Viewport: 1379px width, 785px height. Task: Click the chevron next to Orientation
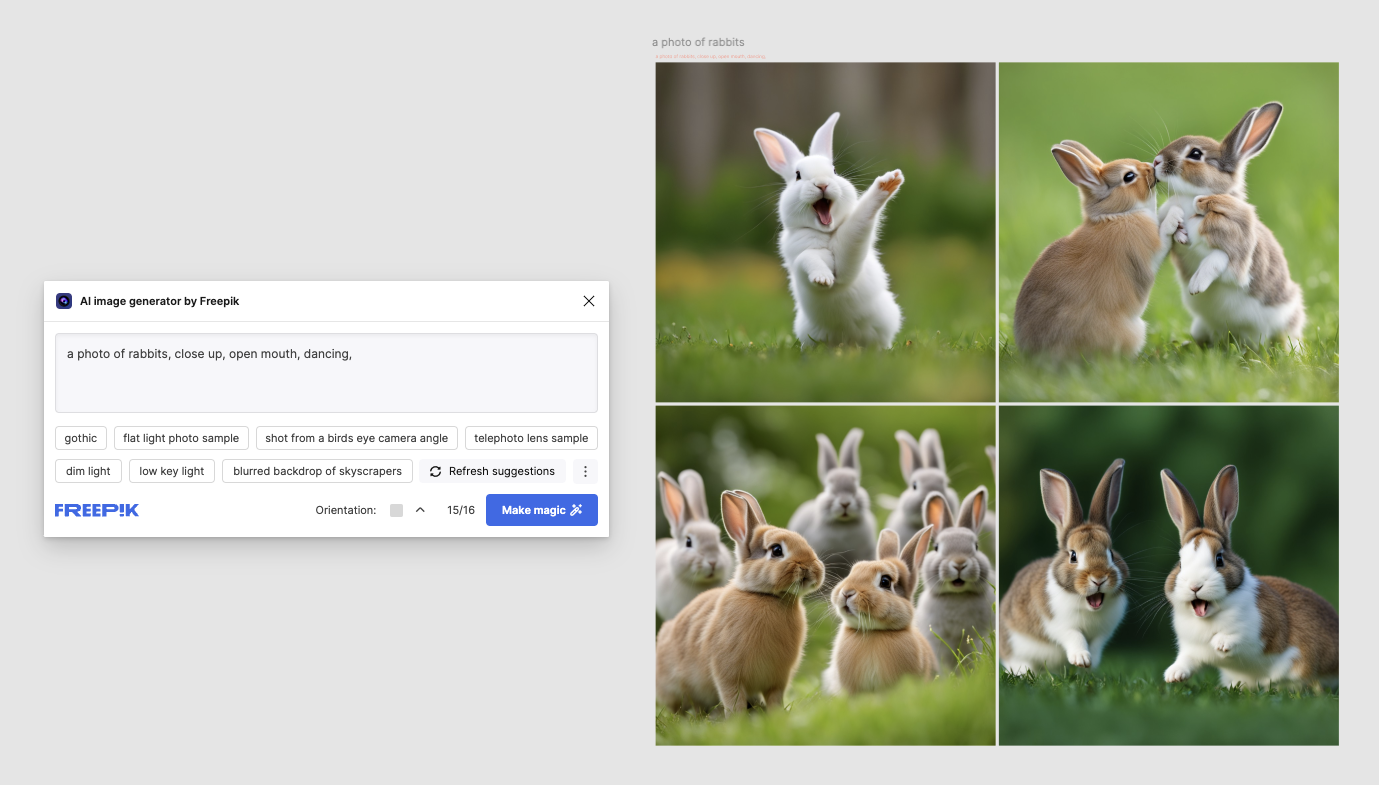point(419,508)
